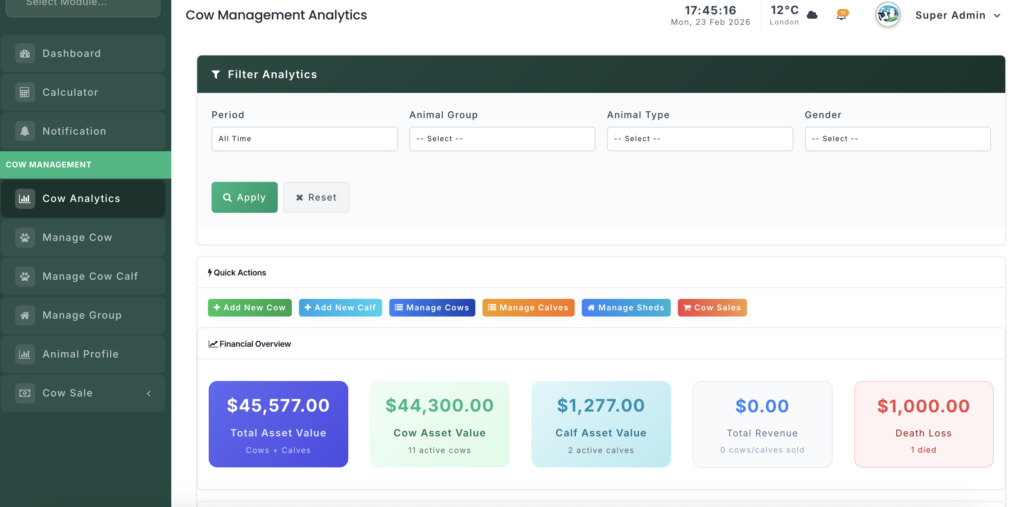Open Notification in the sidebar
Image resolution: width=1024 pixels, height=507 pixels.
73,132
